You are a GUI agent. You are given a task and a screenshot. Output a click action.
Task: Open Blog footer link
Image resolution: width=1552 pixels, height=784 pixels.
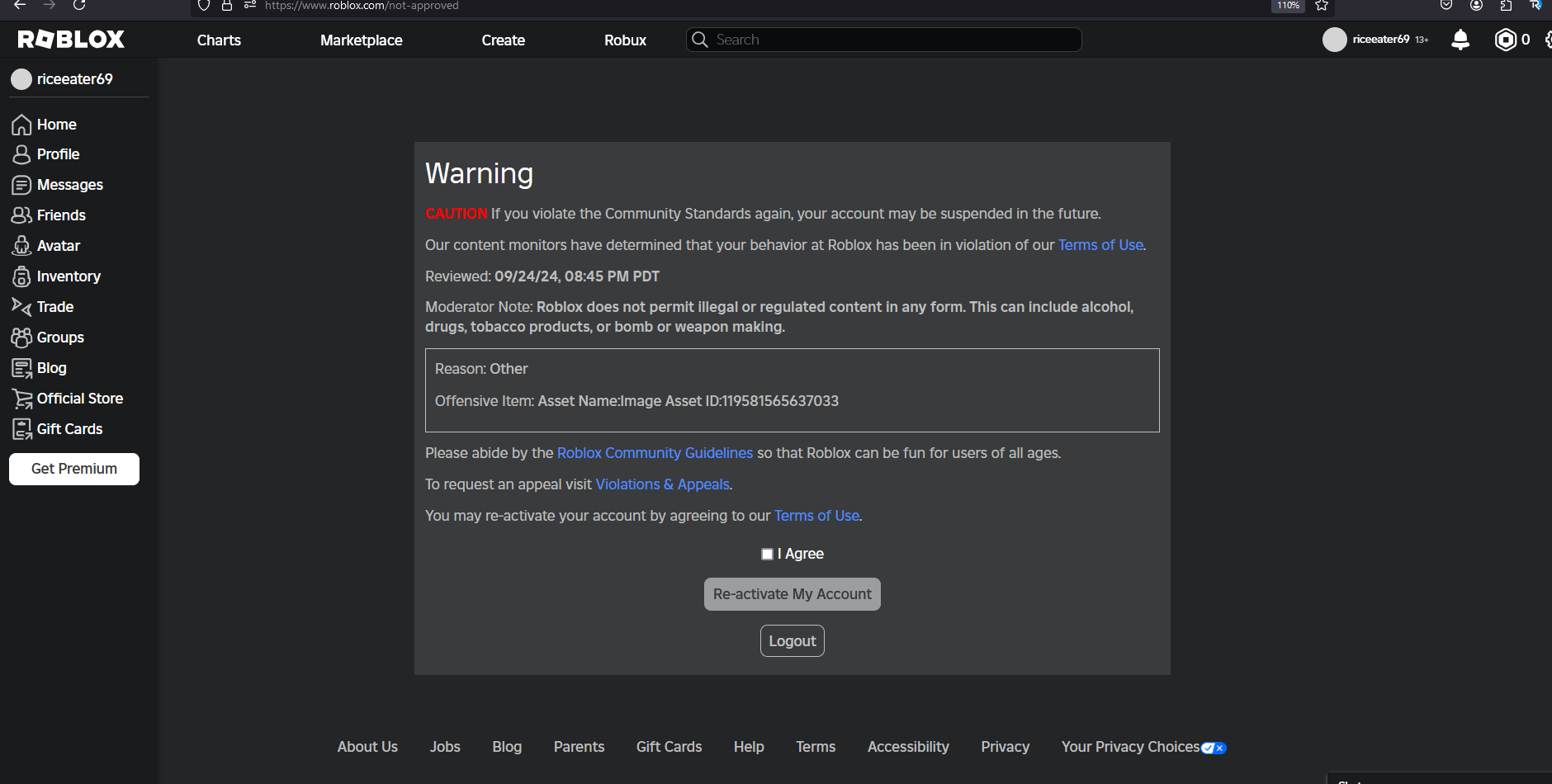click(507, 747)
